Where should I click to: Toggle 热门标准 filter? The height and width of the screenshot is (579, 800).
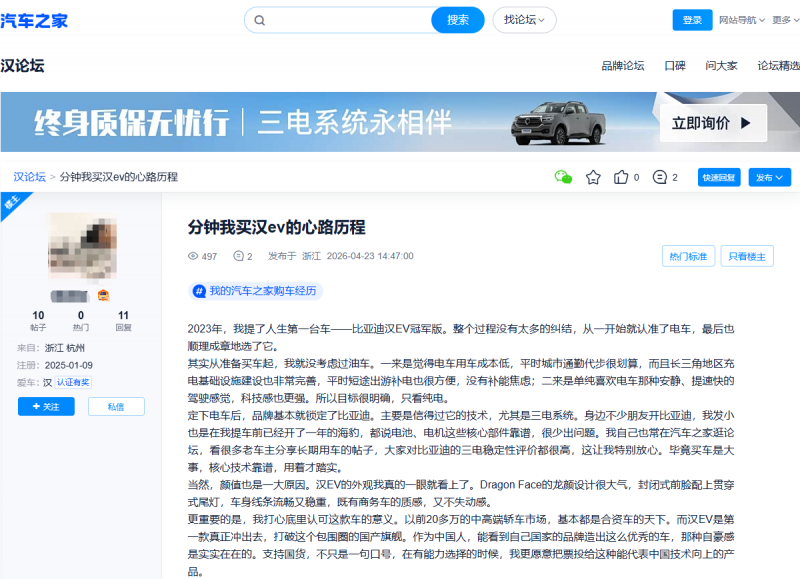pyautogui.click(x=688, y=256)
